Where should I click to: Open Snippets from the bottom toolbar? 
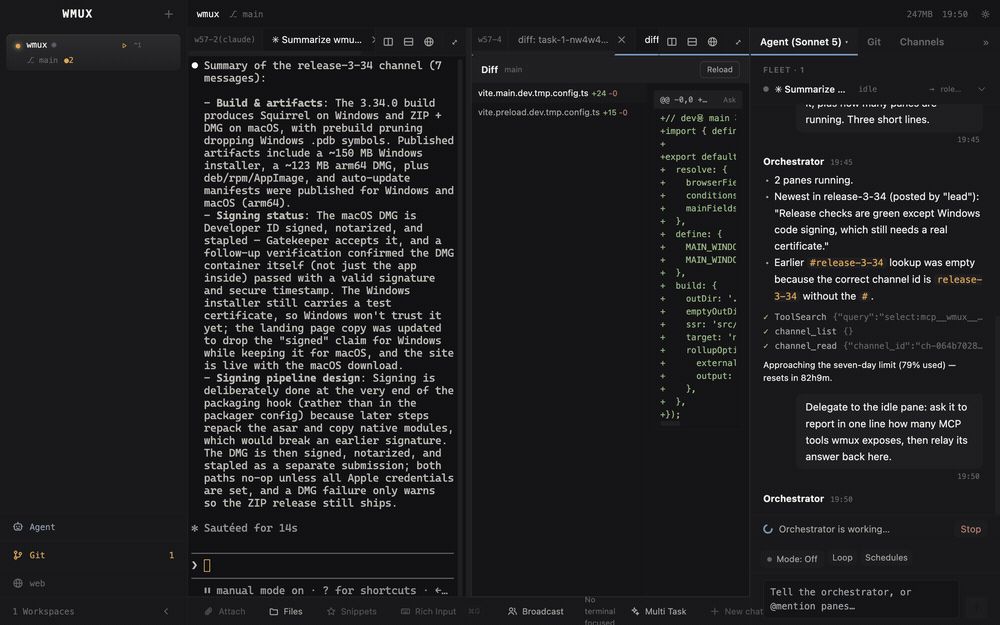pyautogui.click(x=351, y=611)
